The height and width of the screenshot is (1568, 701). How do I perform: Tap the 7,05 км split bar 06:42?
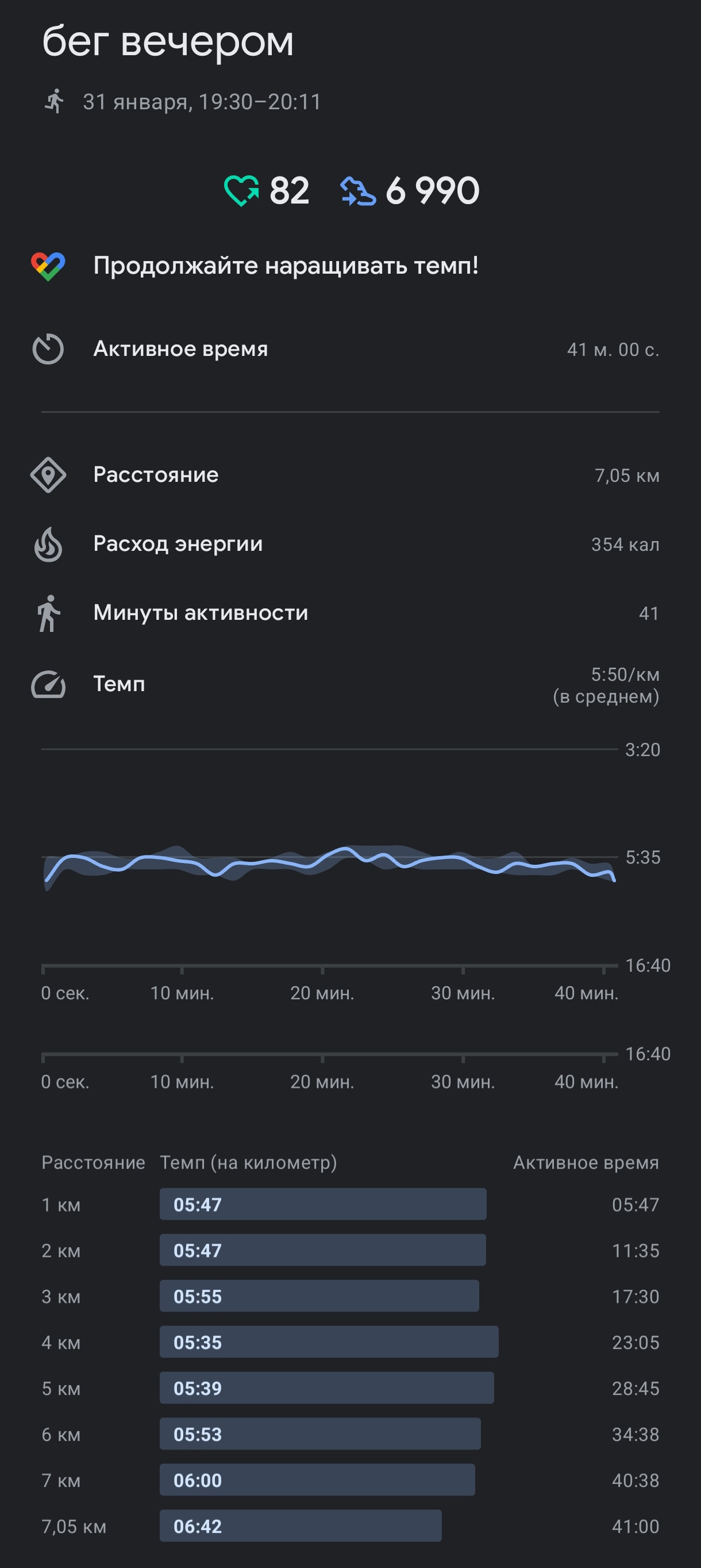301,1525
